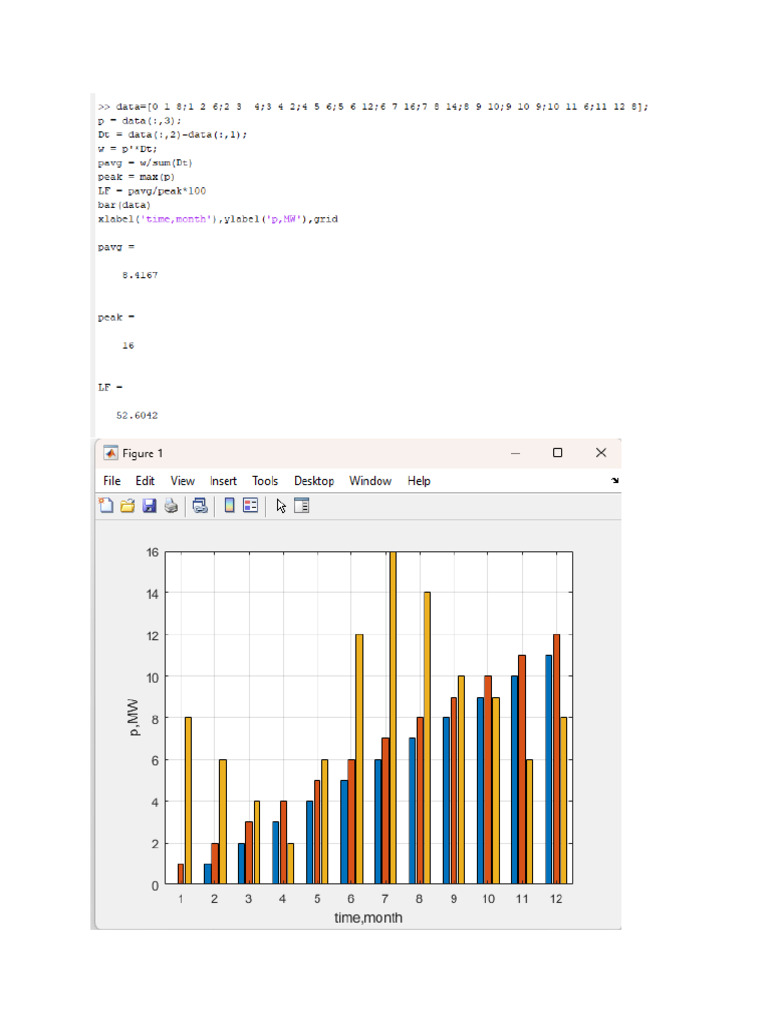The image size is (768, 1024).
Task: Click the Link Plot toolbar icon
Action: pyautogui.click(x=200, y=506)
